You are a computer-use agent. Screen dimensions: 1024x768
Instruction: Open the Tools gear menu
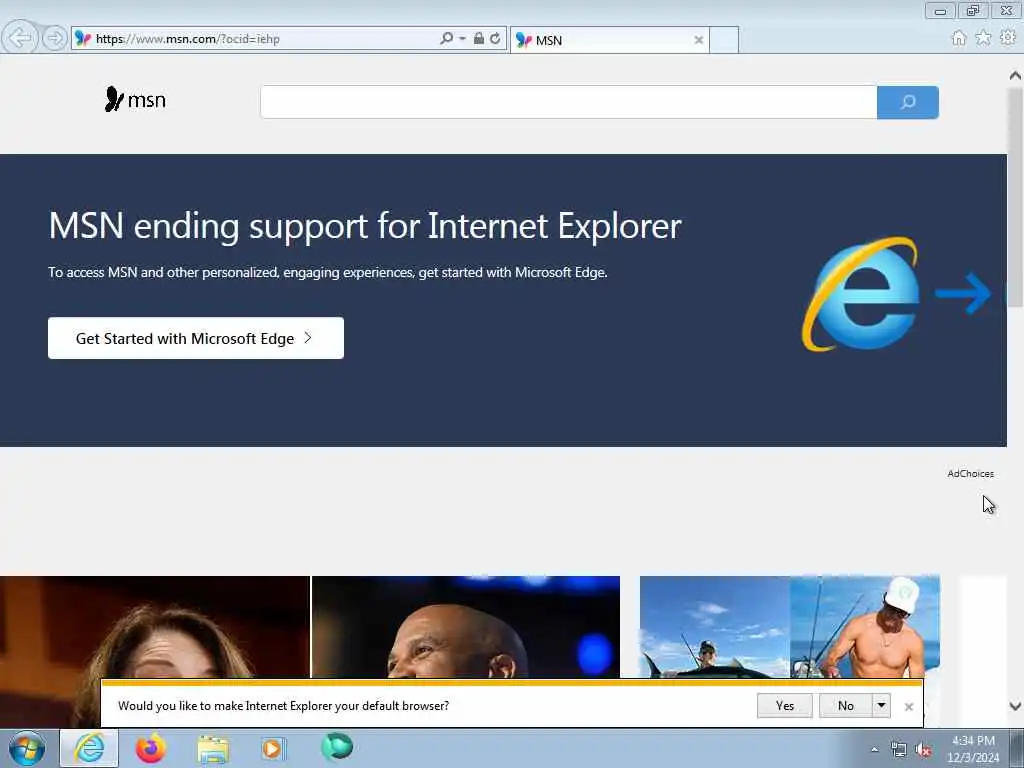click(x=1008, y=38)
